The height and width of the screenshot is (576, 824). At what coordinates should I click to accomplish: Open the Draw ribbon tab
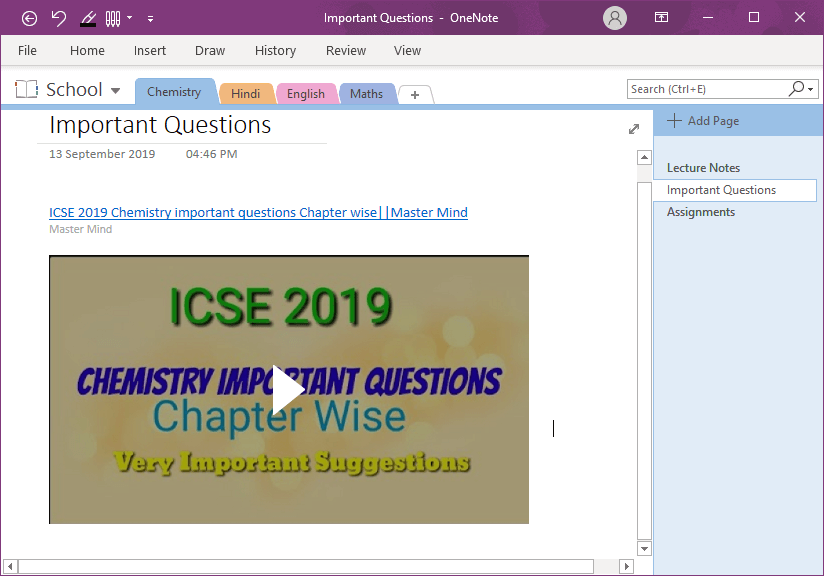tap(210, 50)
